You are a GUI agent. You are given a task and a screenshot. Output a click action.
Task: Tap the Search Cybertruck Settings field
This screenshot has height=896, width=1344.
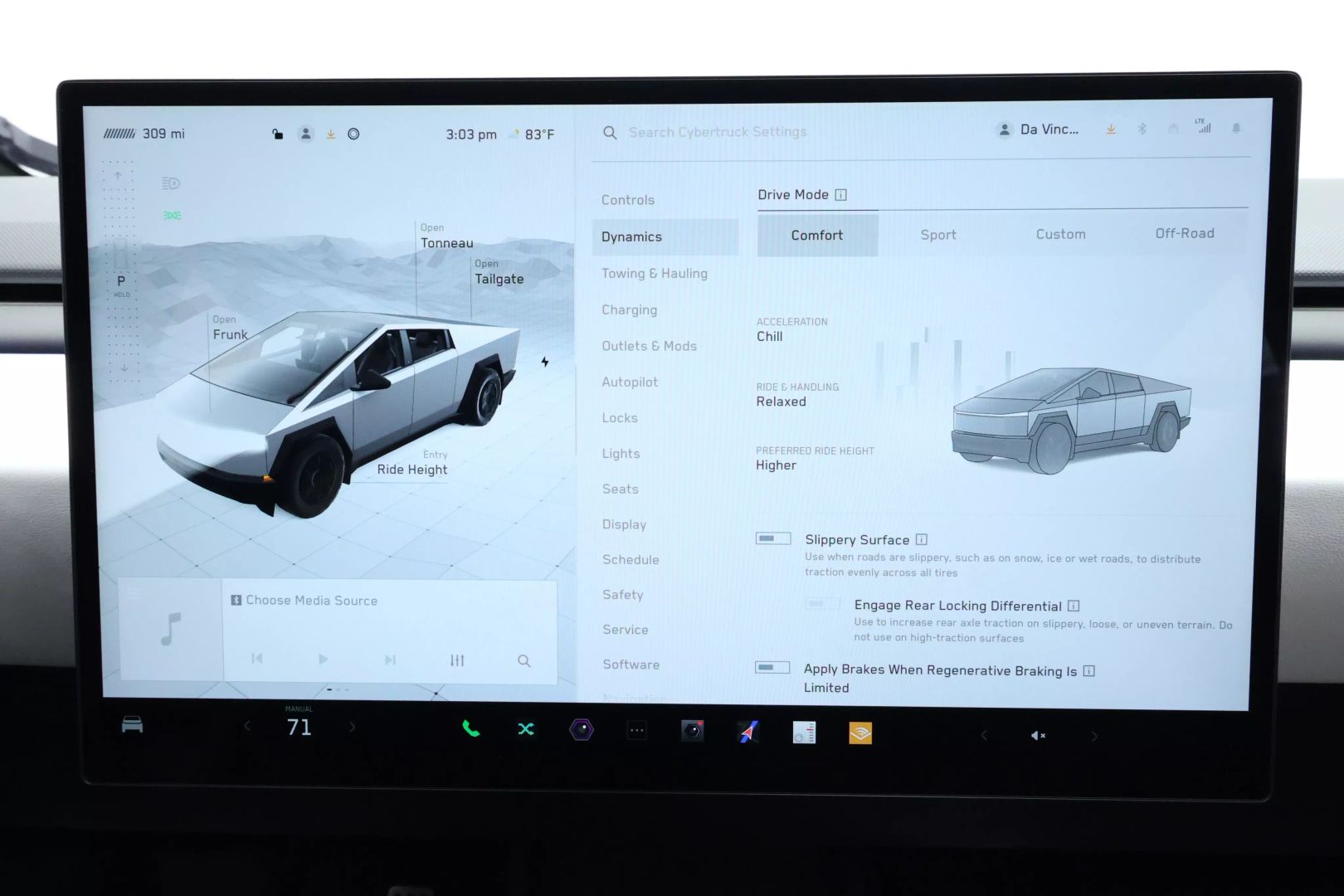coord(718,132)
